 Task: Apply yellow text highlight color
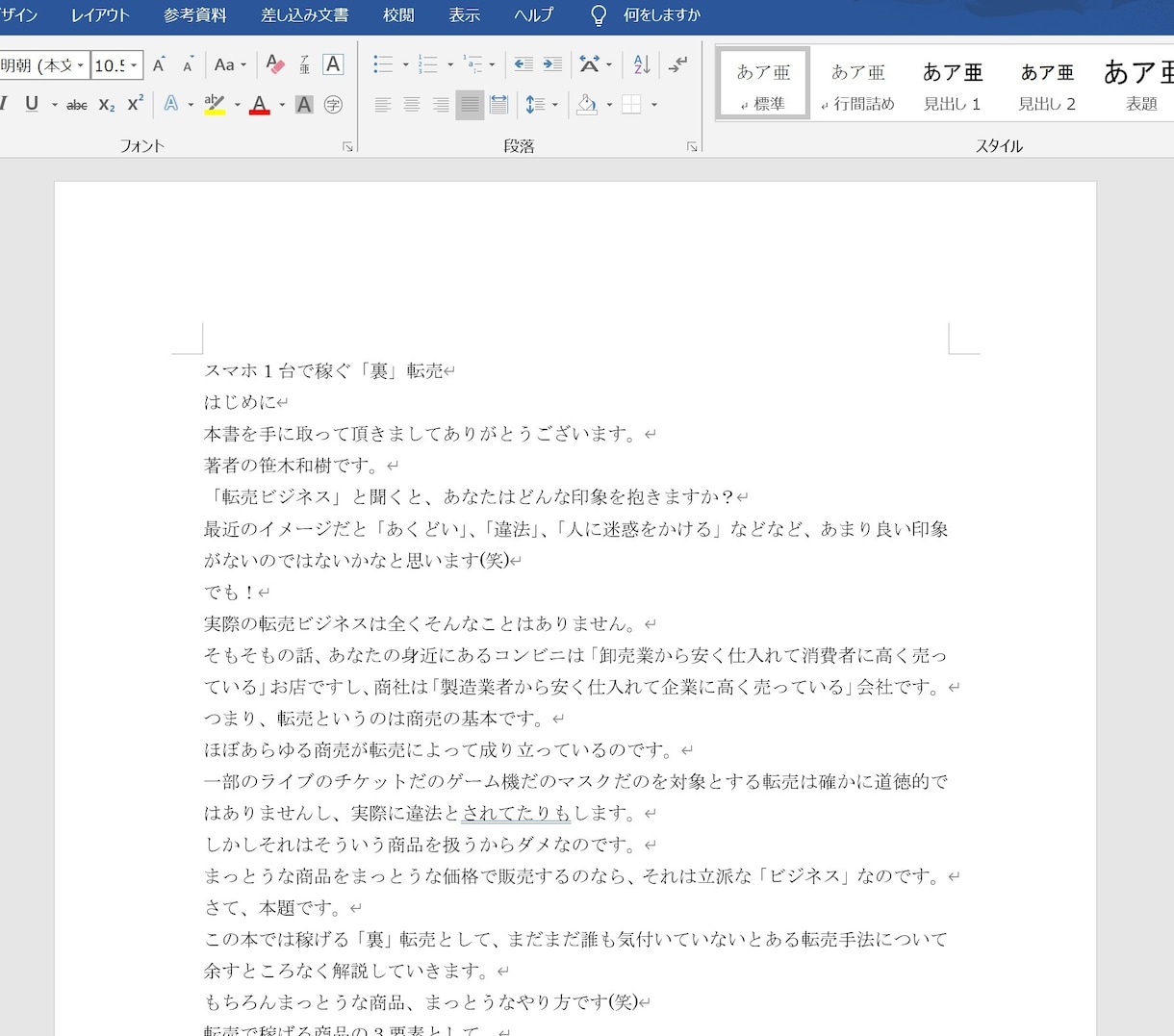click(x=215, y=104)
